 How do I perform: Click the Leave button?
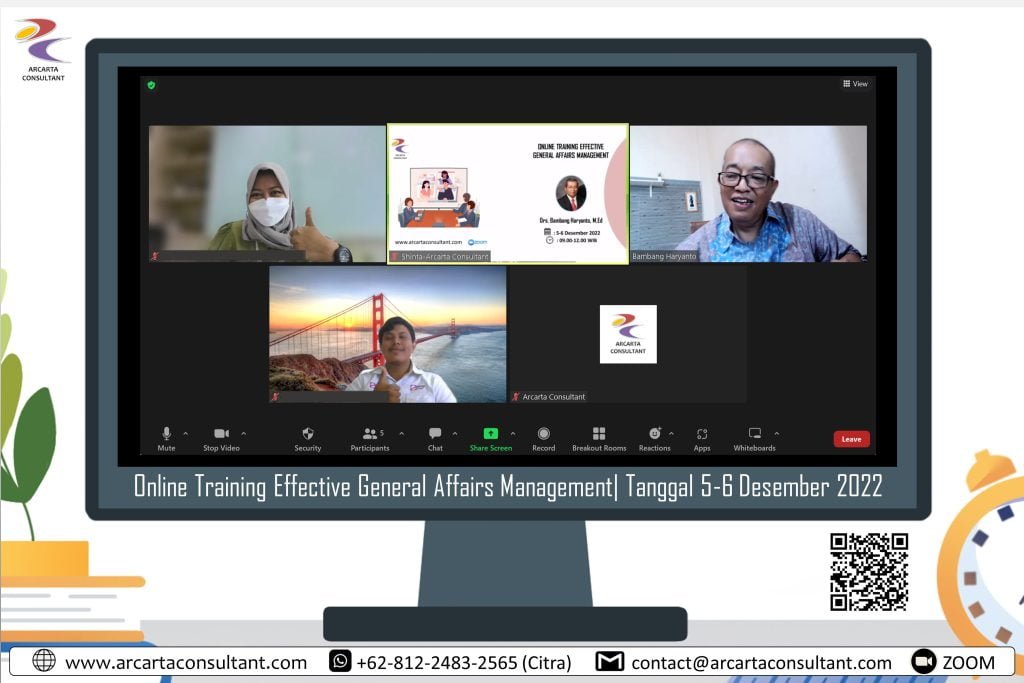(850, 438)
